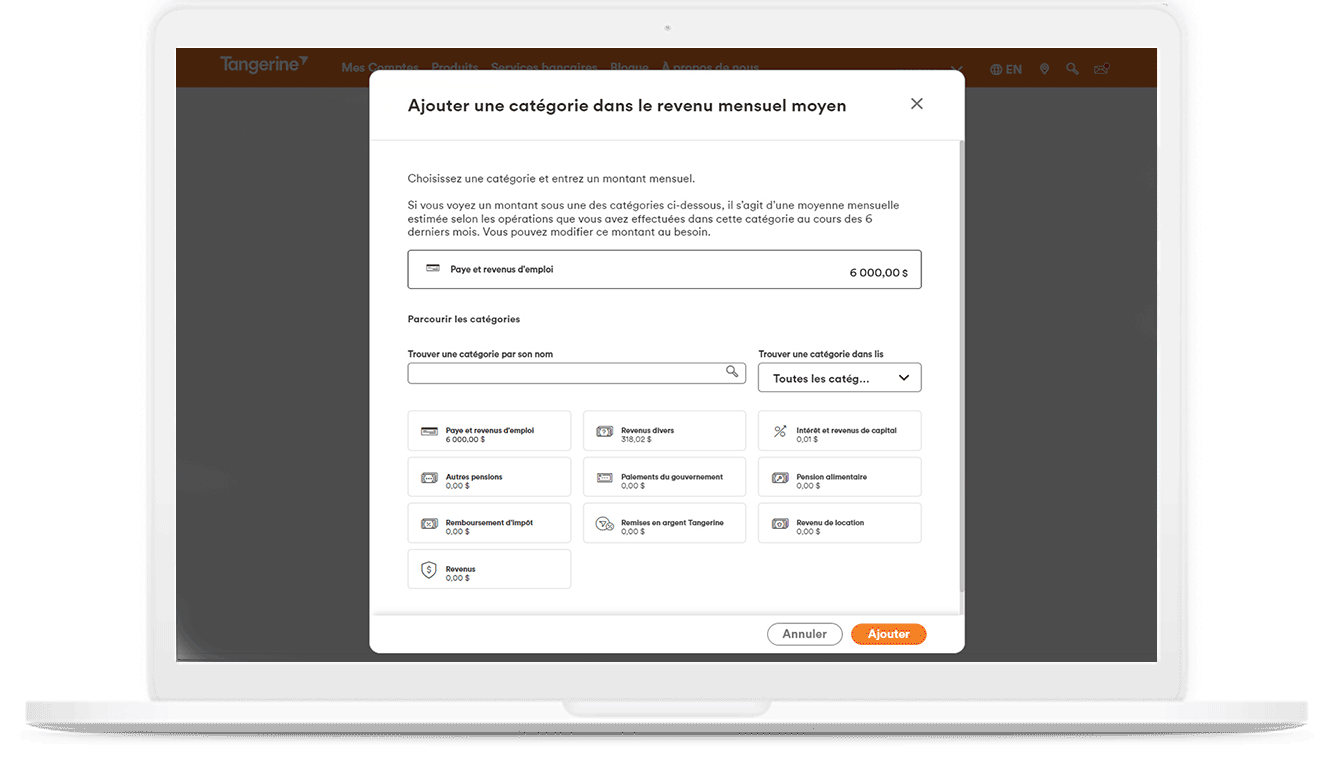Click the Annuler button

click(804, 634)
